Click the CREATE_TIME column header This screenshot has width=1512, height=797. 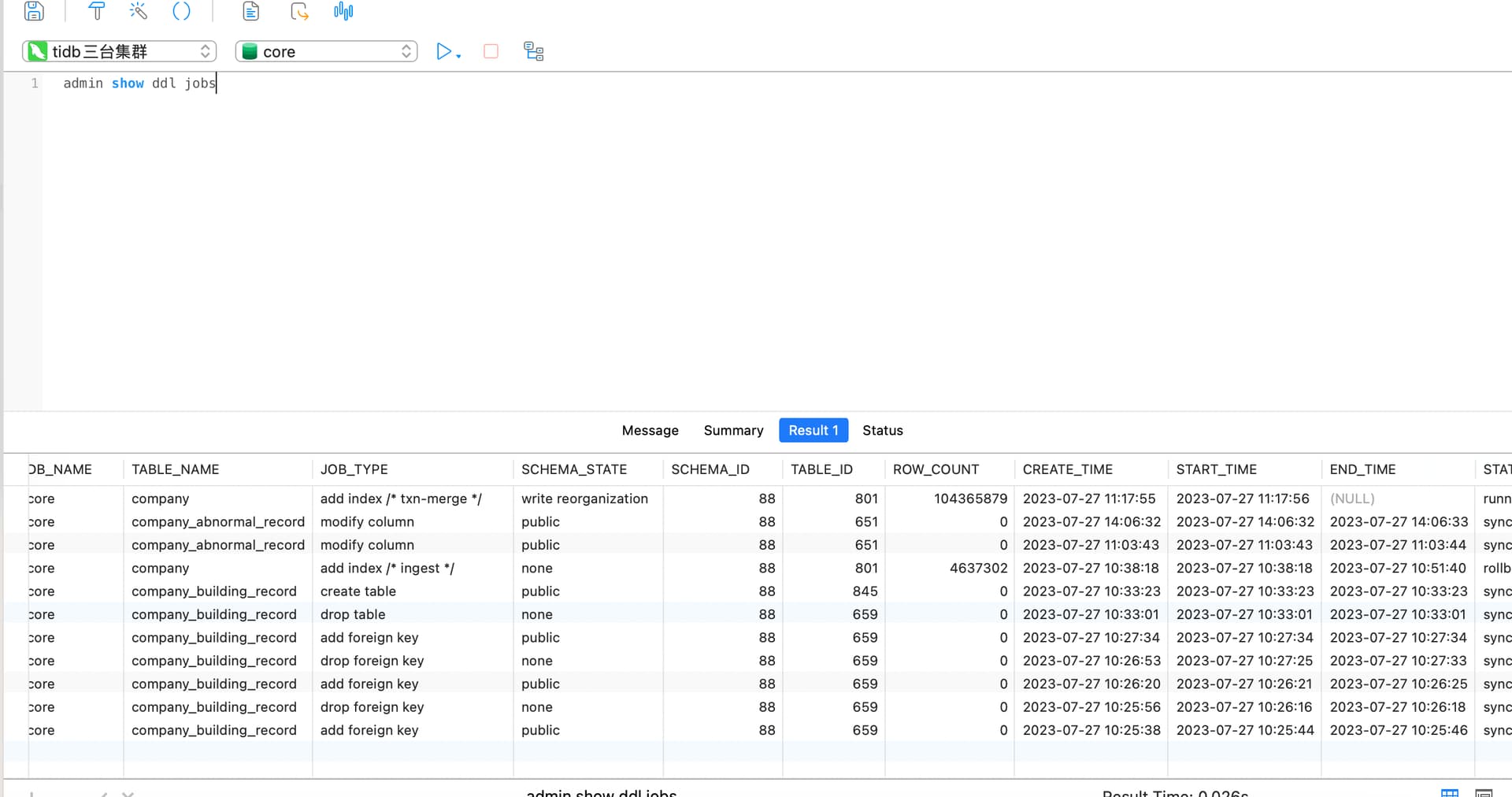pyautogui.click(x=1091, y=469)
